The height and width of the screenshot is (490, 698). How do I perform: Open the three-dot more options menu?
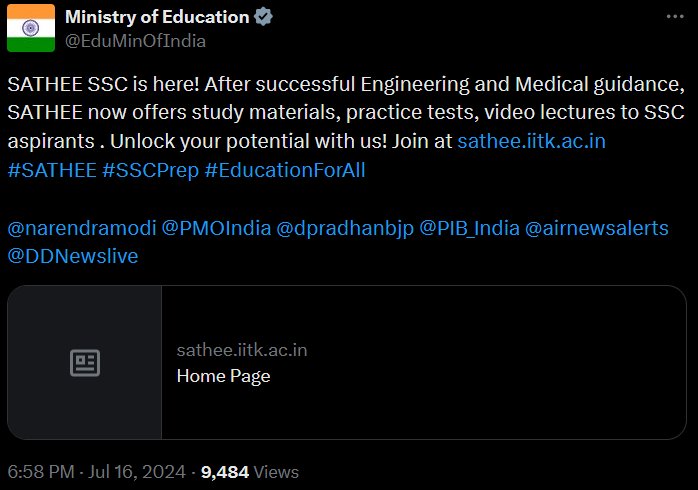click(x=676, y=17)
